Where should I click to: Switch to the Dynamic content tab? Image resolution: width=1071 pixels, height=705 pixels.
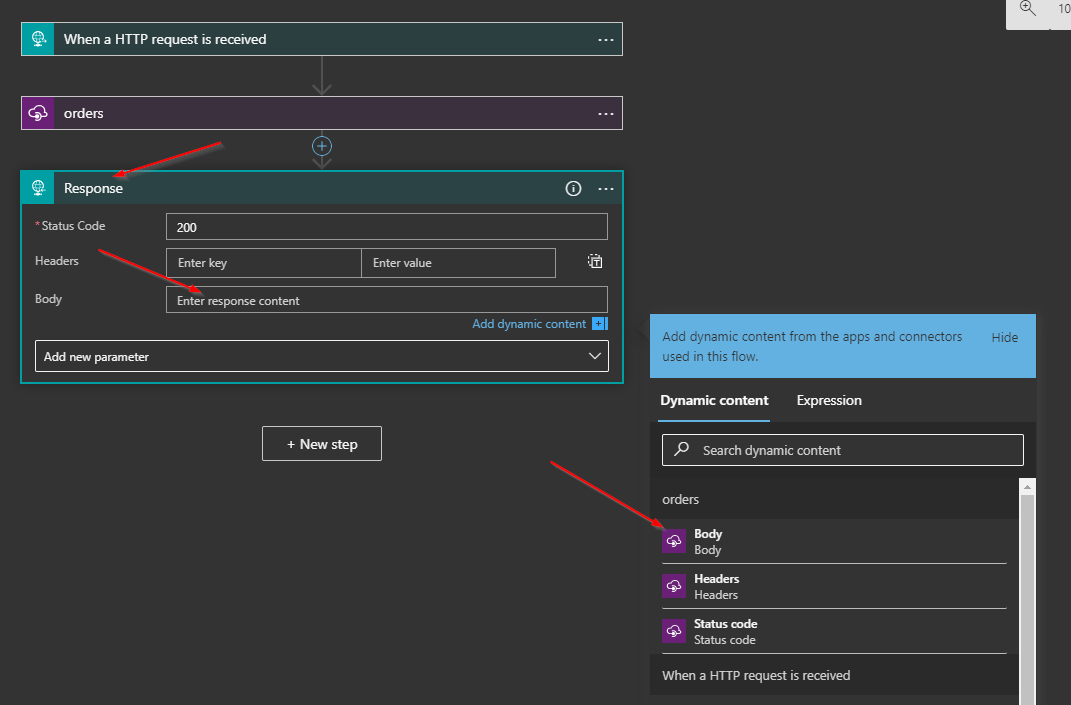pyautogui.click(x=714, y=400)
